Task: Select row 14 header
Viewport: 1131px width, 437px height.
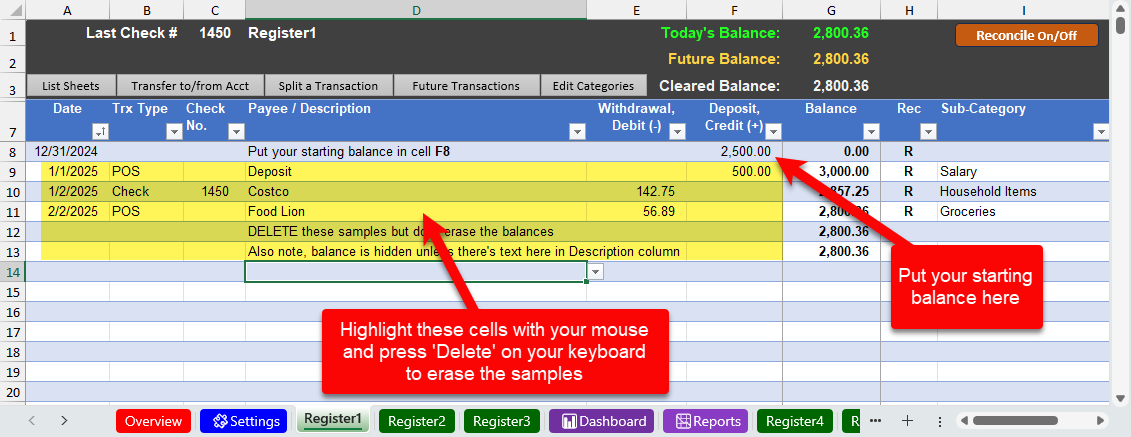Action: click(x=12, y=272)
